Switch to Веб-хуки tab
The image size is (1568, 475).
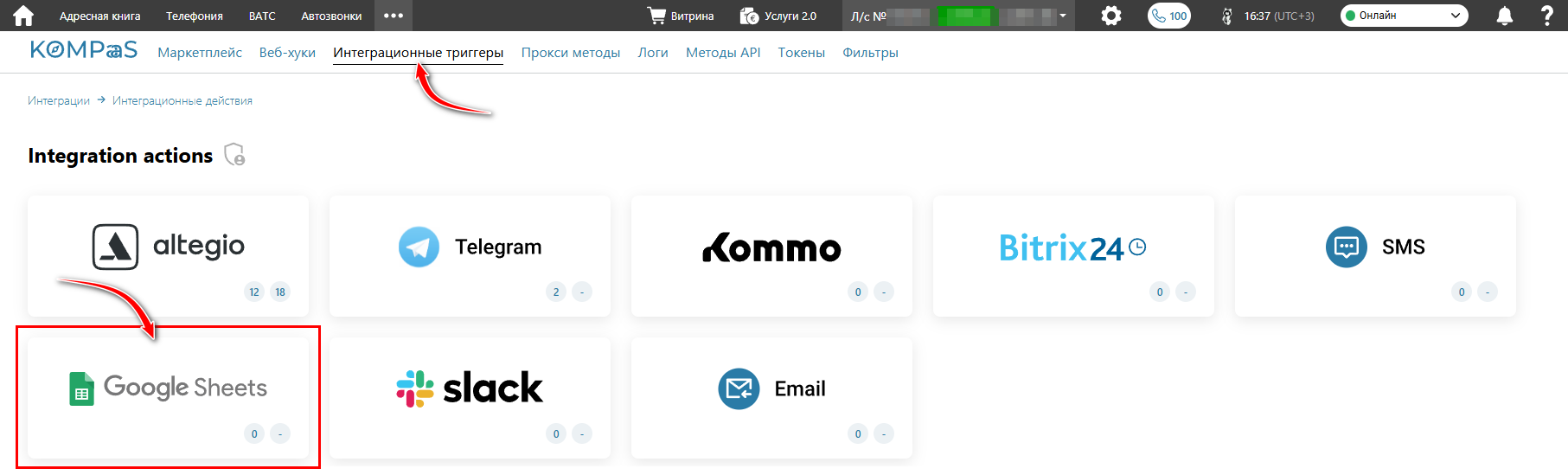[287, 53]
